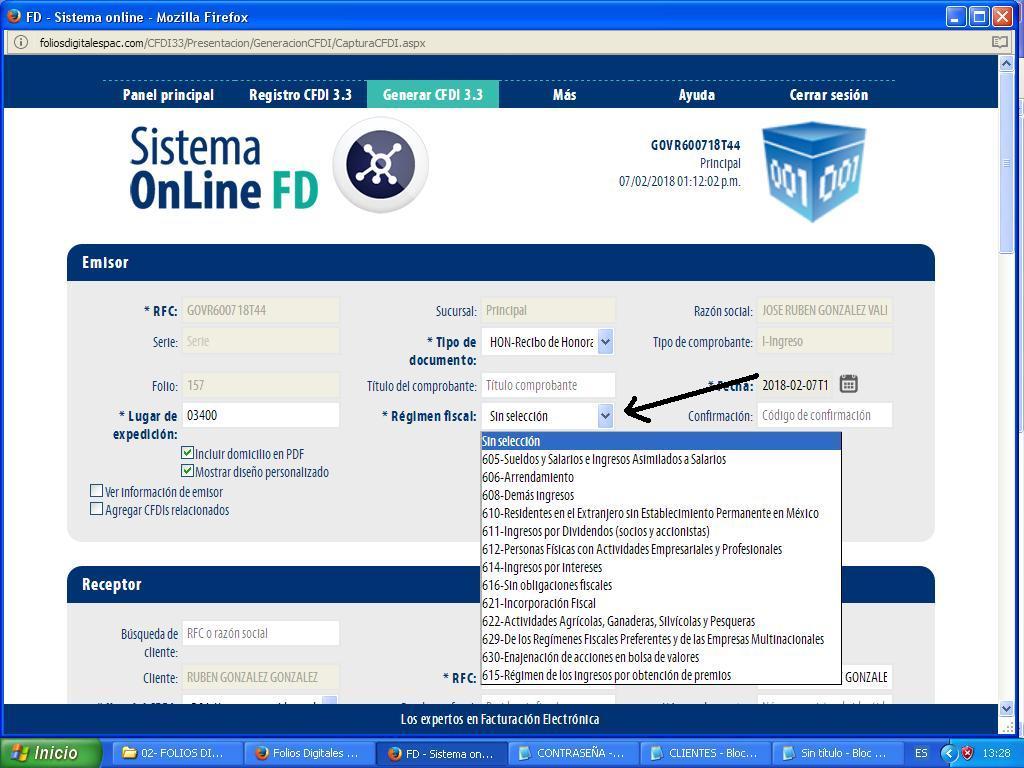Screen dimensions: 1024x768
Task: Click the blue 001 cube logo
Action: pyautogui.click(x=814, y=171)
